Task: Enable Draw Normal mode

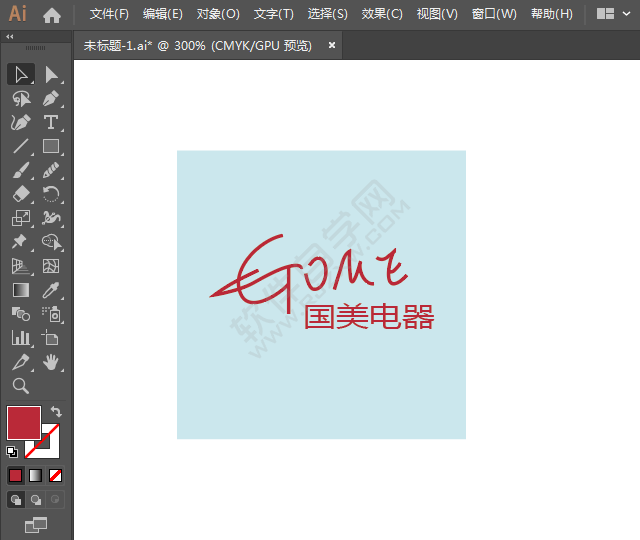Action: [x=16, y=500]
